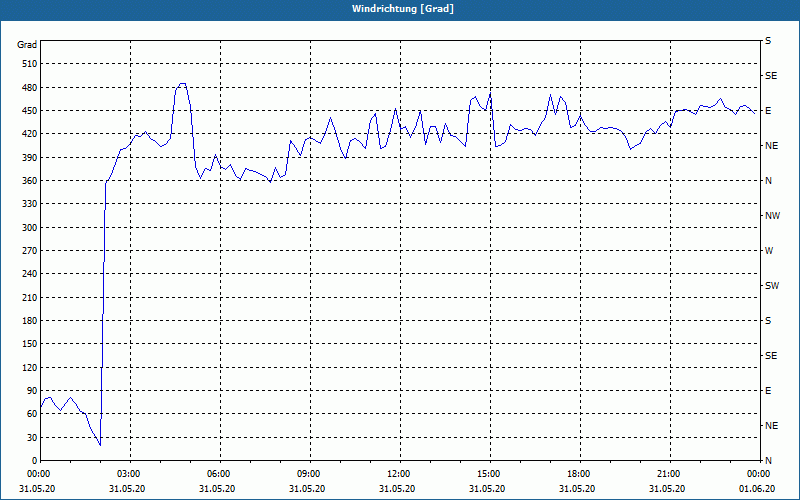
Task: Click the 01.06.20 date label
Action: pos(757,489)
